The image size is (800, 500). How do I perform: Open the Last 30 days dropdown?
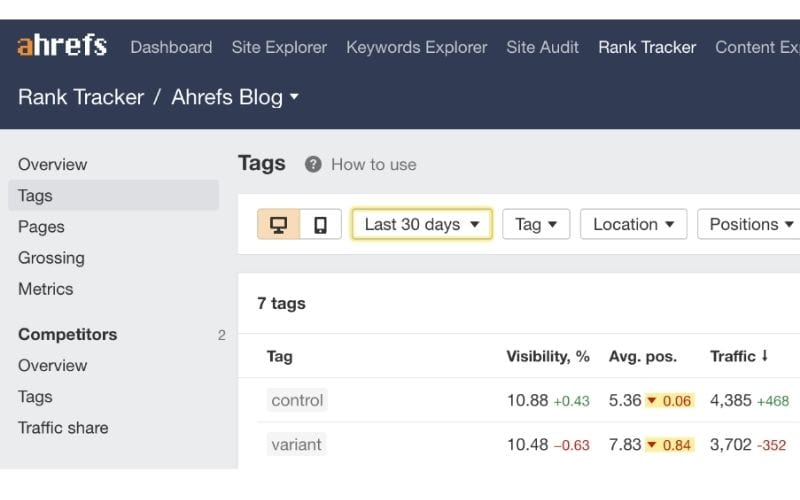[x=422, y=224]
